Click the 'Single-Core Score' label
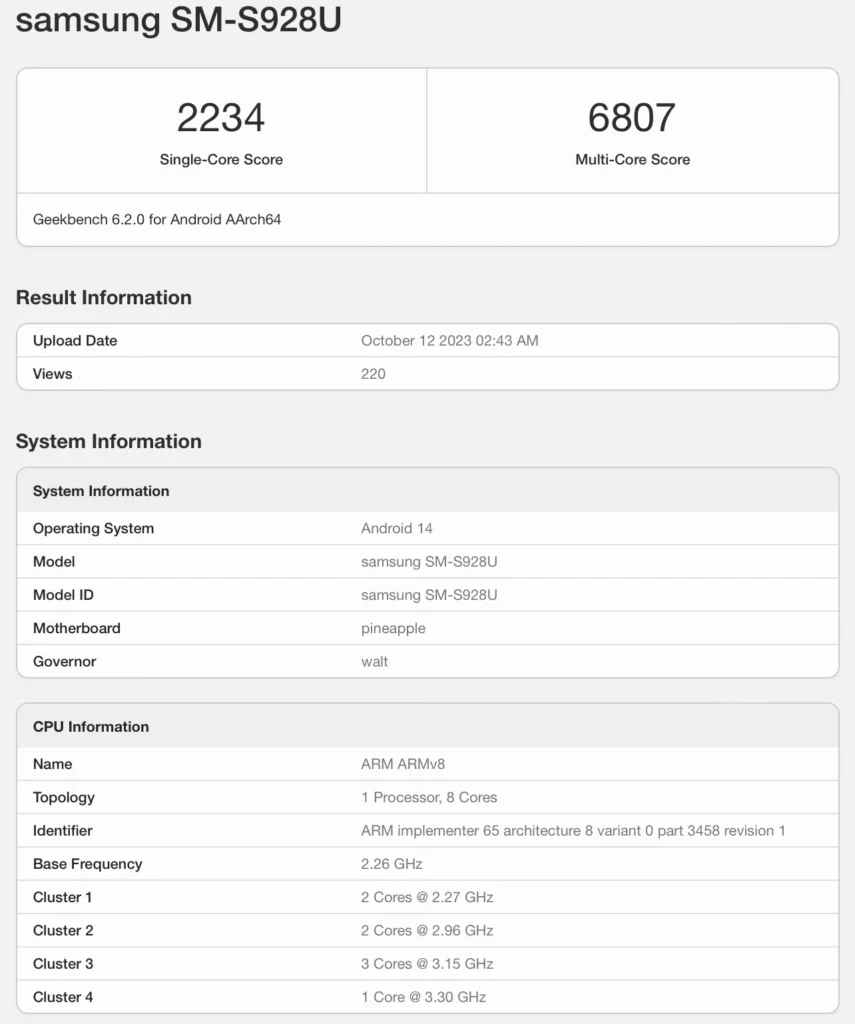 pyautogui.click(x=221, y=159)
